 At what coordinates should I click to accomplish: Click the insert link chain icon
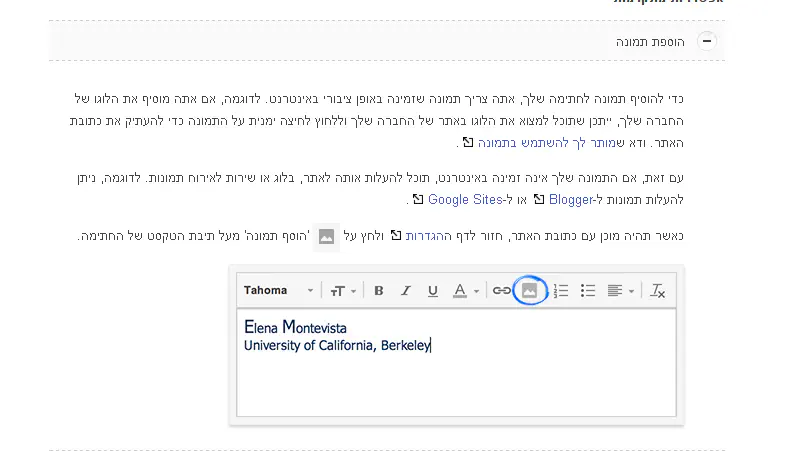tap(502, 291)
